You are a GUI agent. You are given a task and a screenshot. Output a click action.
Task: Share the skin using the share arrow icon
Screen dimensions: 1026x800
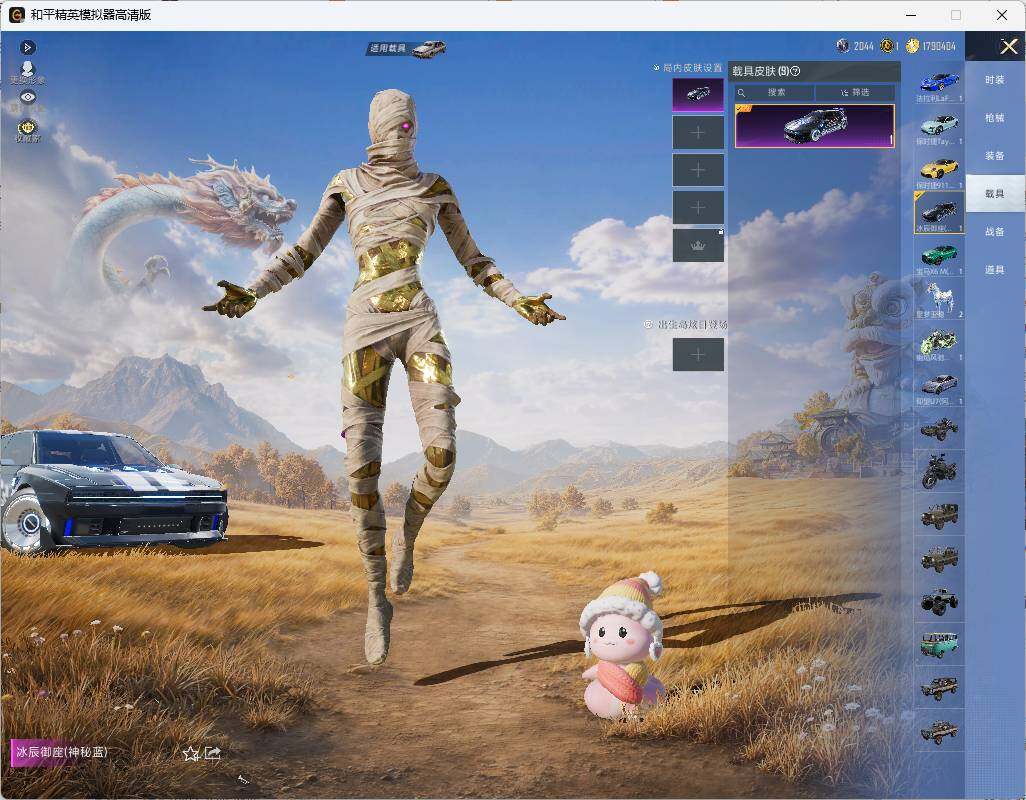(x=213, y=754)
